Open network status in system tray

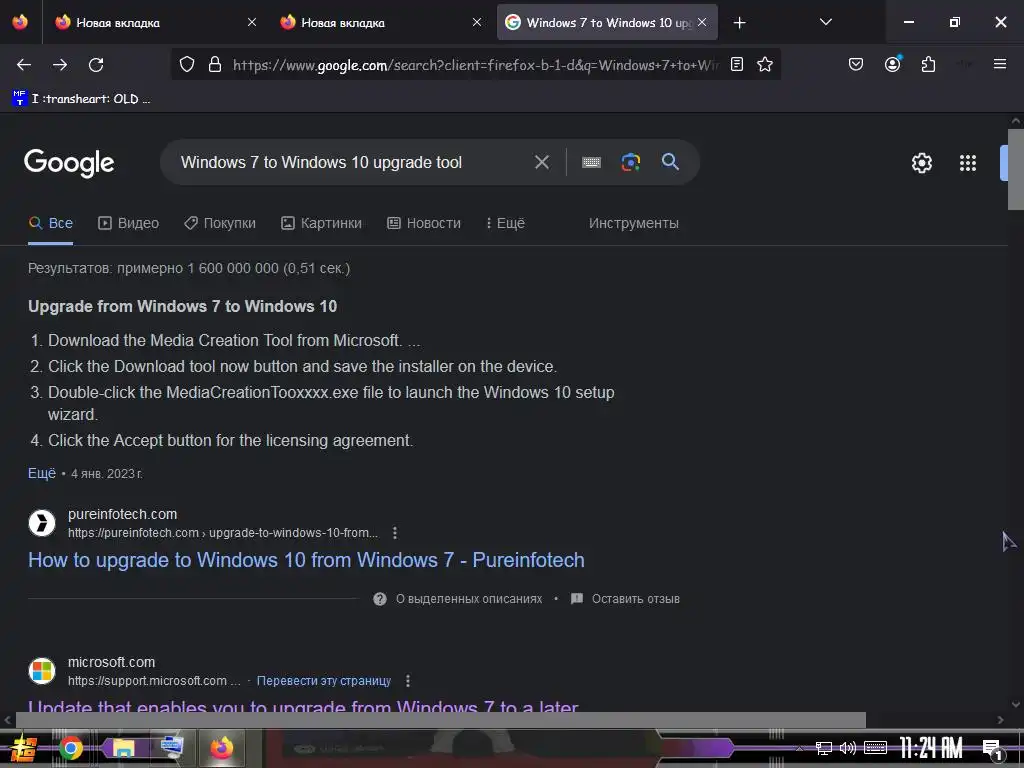point(824,748)
